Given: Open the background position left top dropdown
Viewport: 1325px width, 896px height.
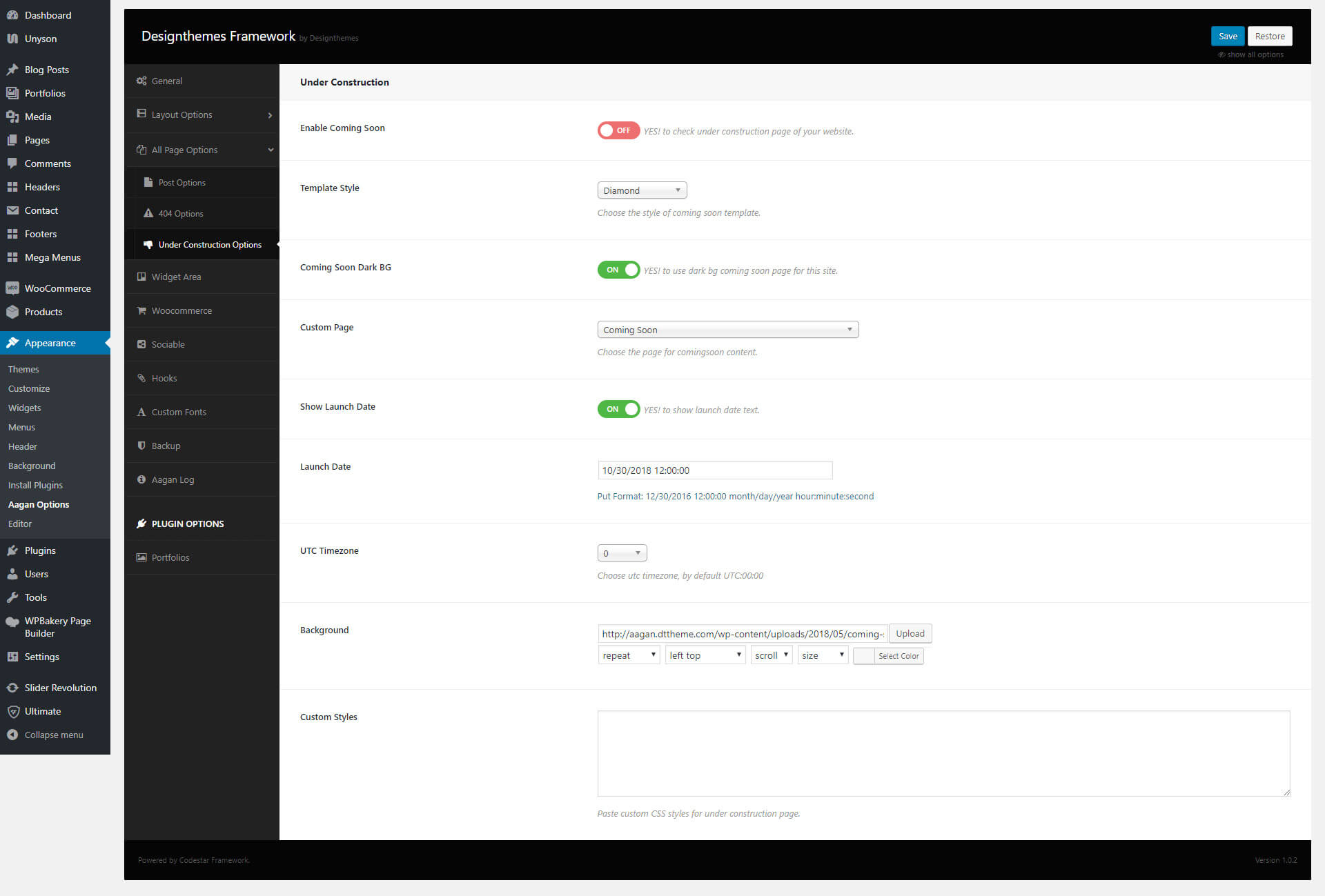Looking at the screenshot, I should [705, 655].
